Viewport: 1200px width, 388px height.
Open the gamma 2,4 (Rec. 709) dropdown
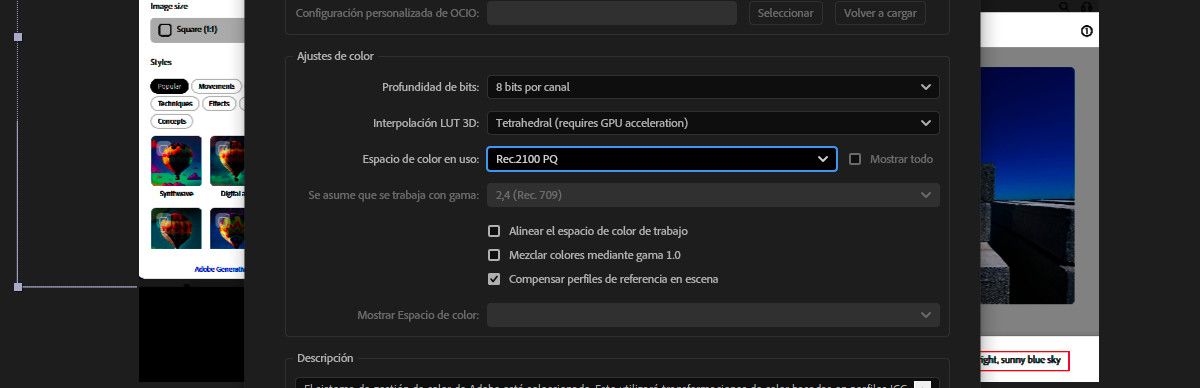(x=713, y=195)
